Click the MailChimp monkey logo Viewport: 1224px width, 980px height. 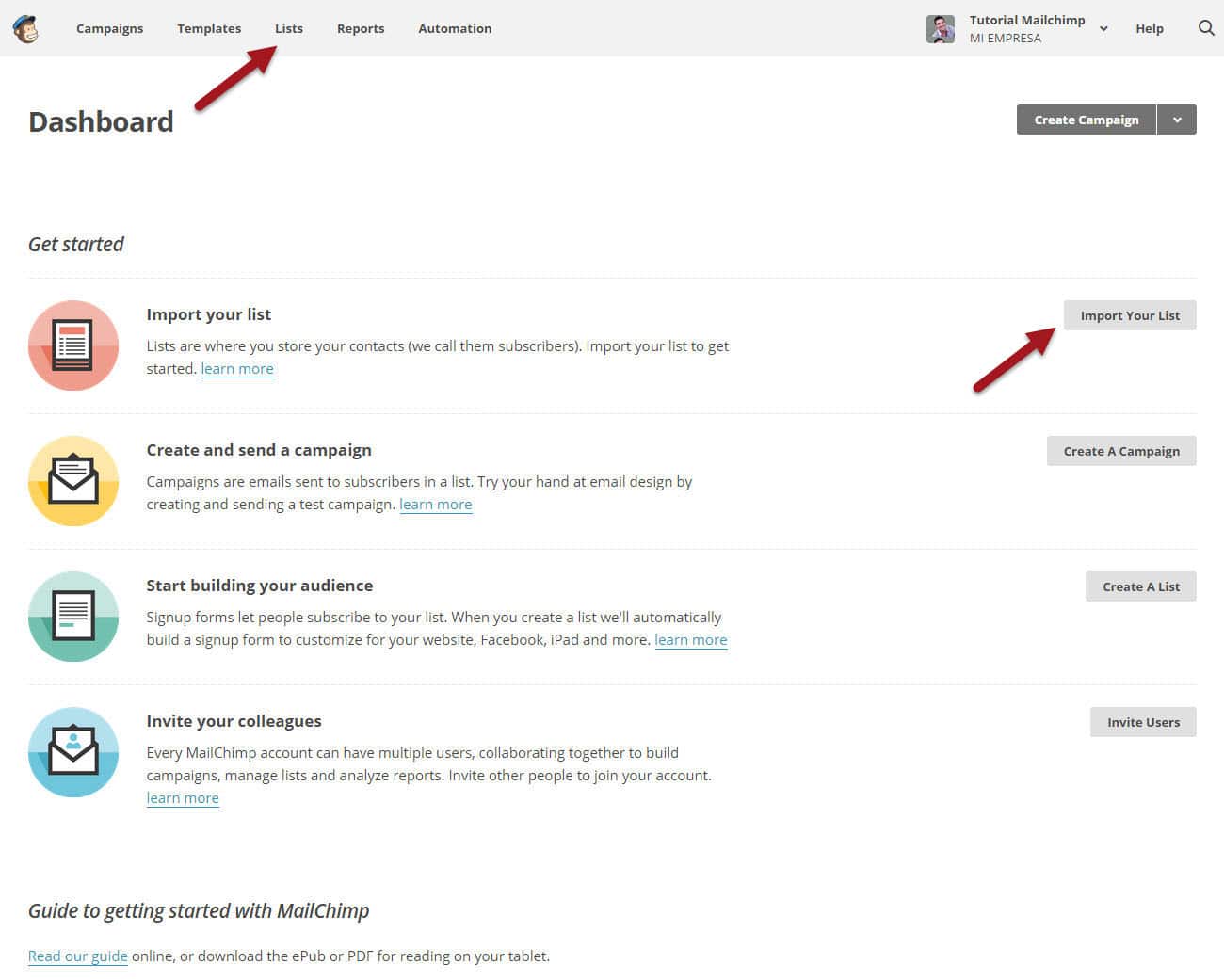25,29
